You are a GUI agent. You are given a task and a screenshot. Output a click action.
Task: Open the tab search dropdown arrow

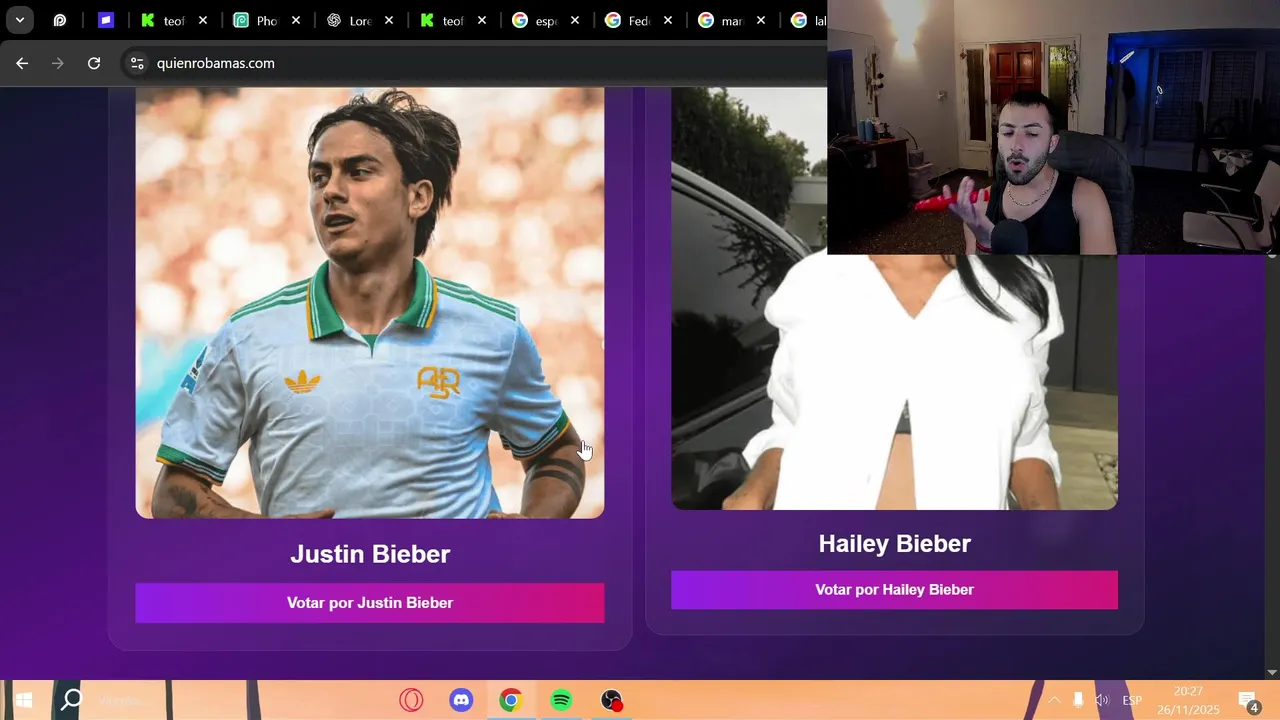coord(19,20)
